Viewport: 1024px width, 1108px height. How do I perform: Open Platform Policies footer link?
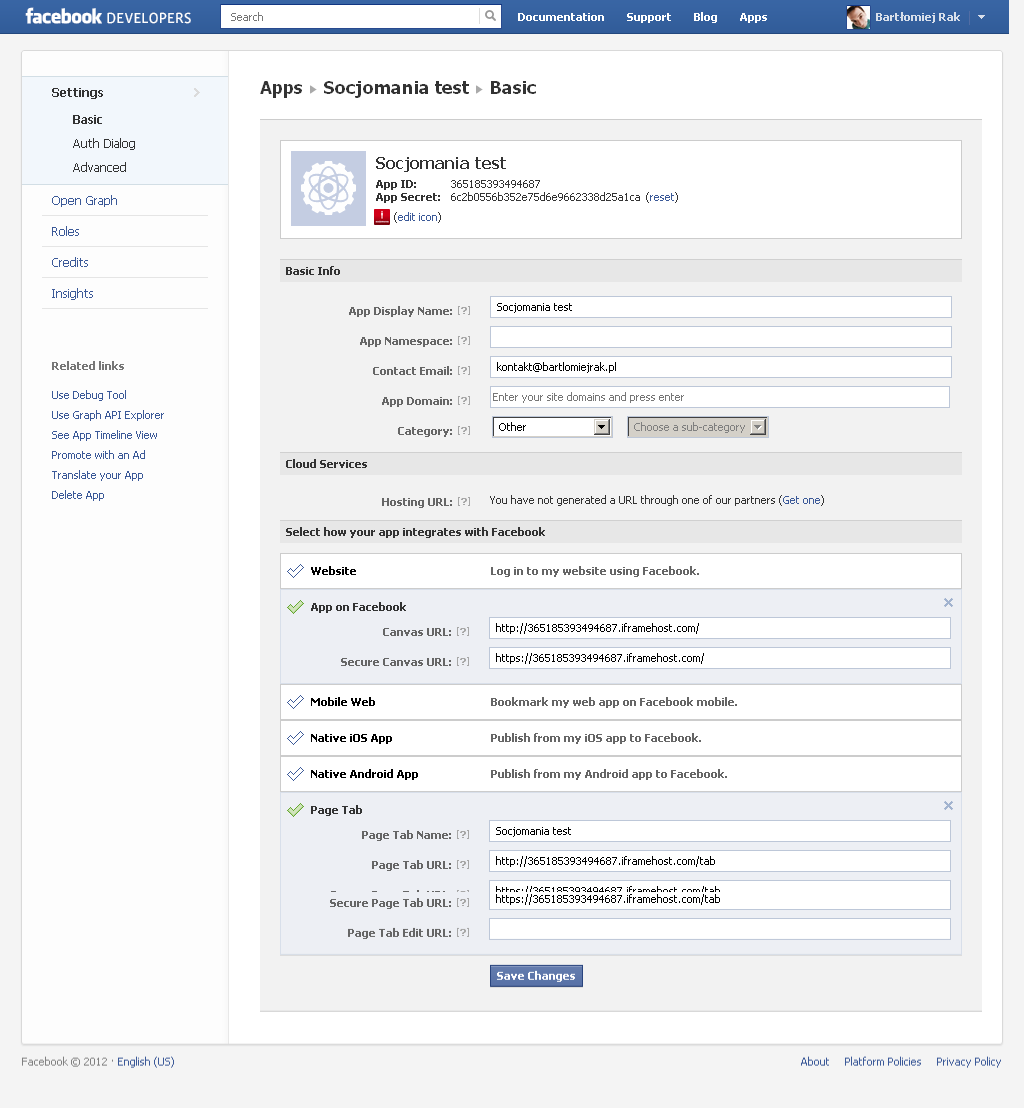pos(883,1061)
